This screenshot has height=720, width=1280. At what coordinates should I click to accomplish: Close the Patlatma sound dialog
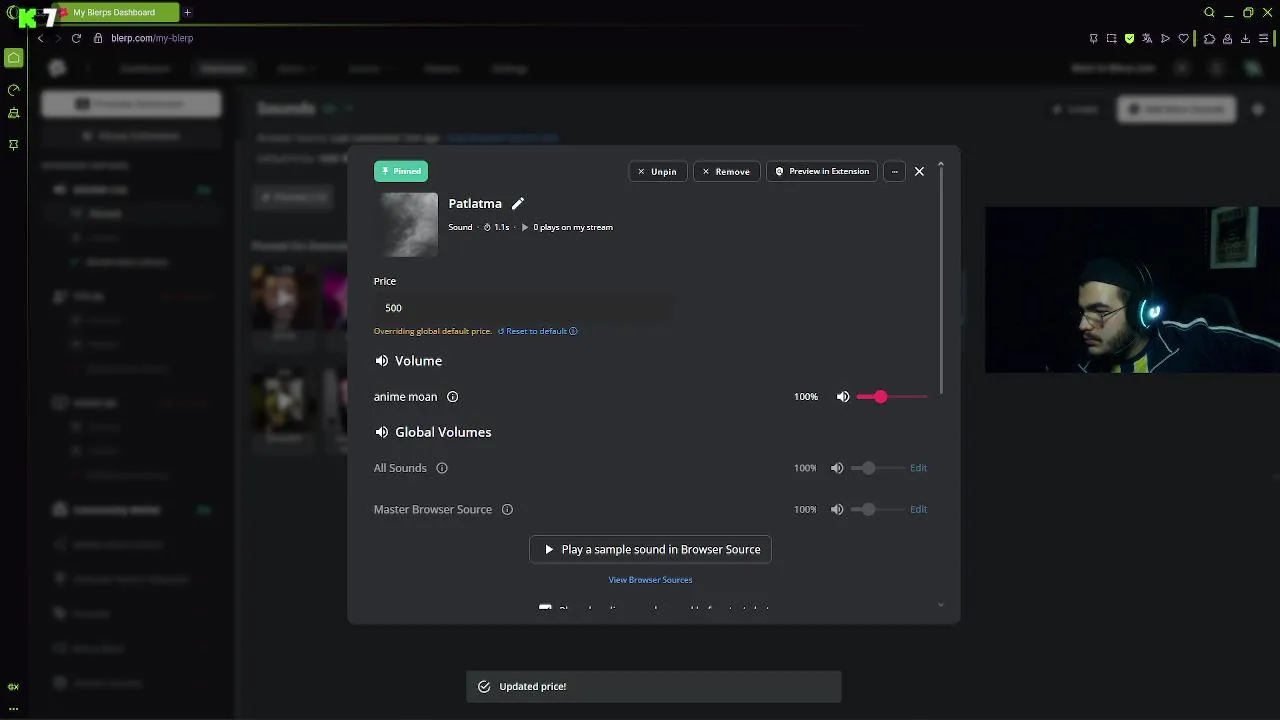click(x=919, y=172)
